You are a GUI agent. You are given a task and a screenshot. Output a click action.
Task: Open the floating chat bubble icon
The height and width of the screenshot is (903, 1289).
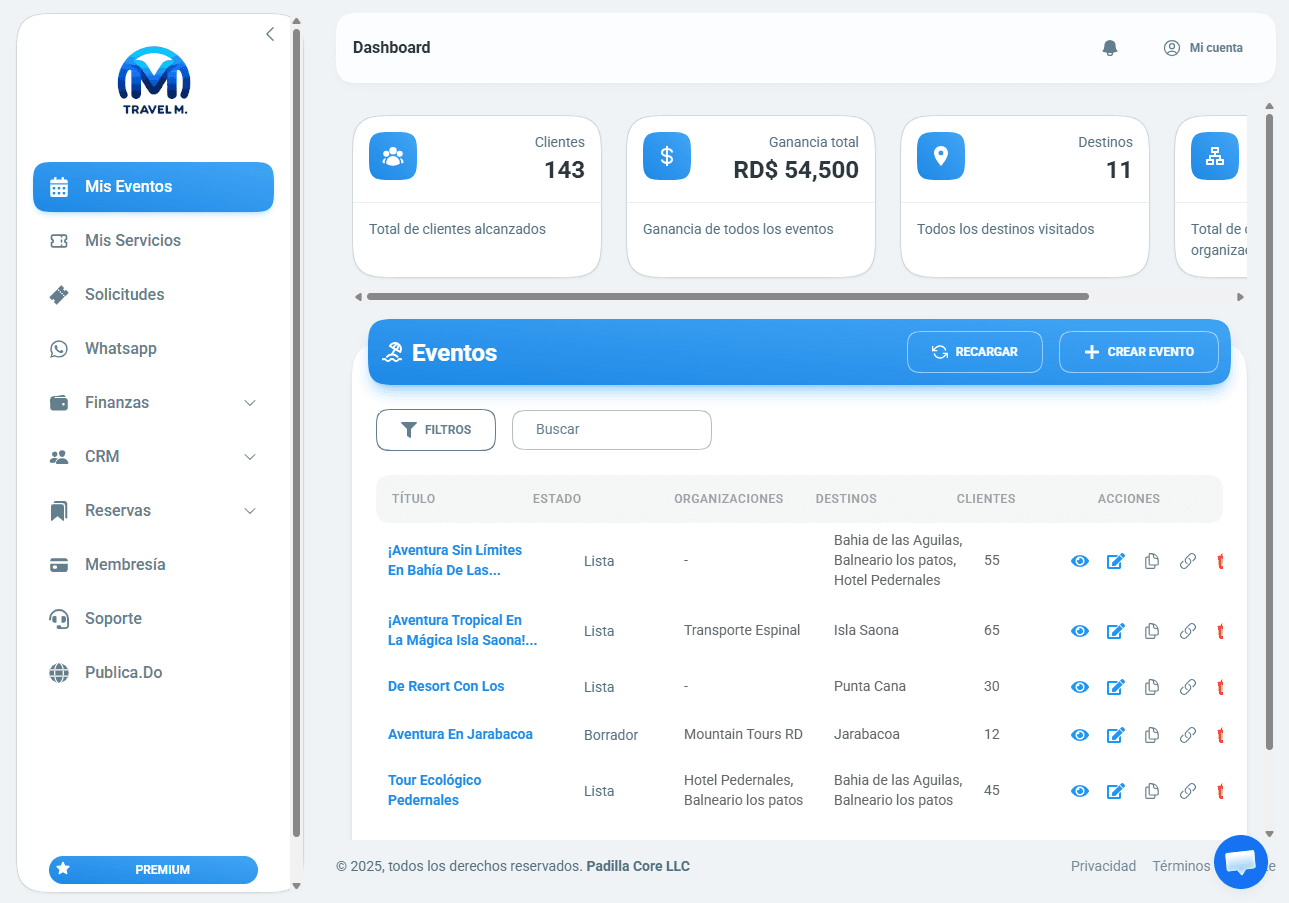[x=1240, y=861]
